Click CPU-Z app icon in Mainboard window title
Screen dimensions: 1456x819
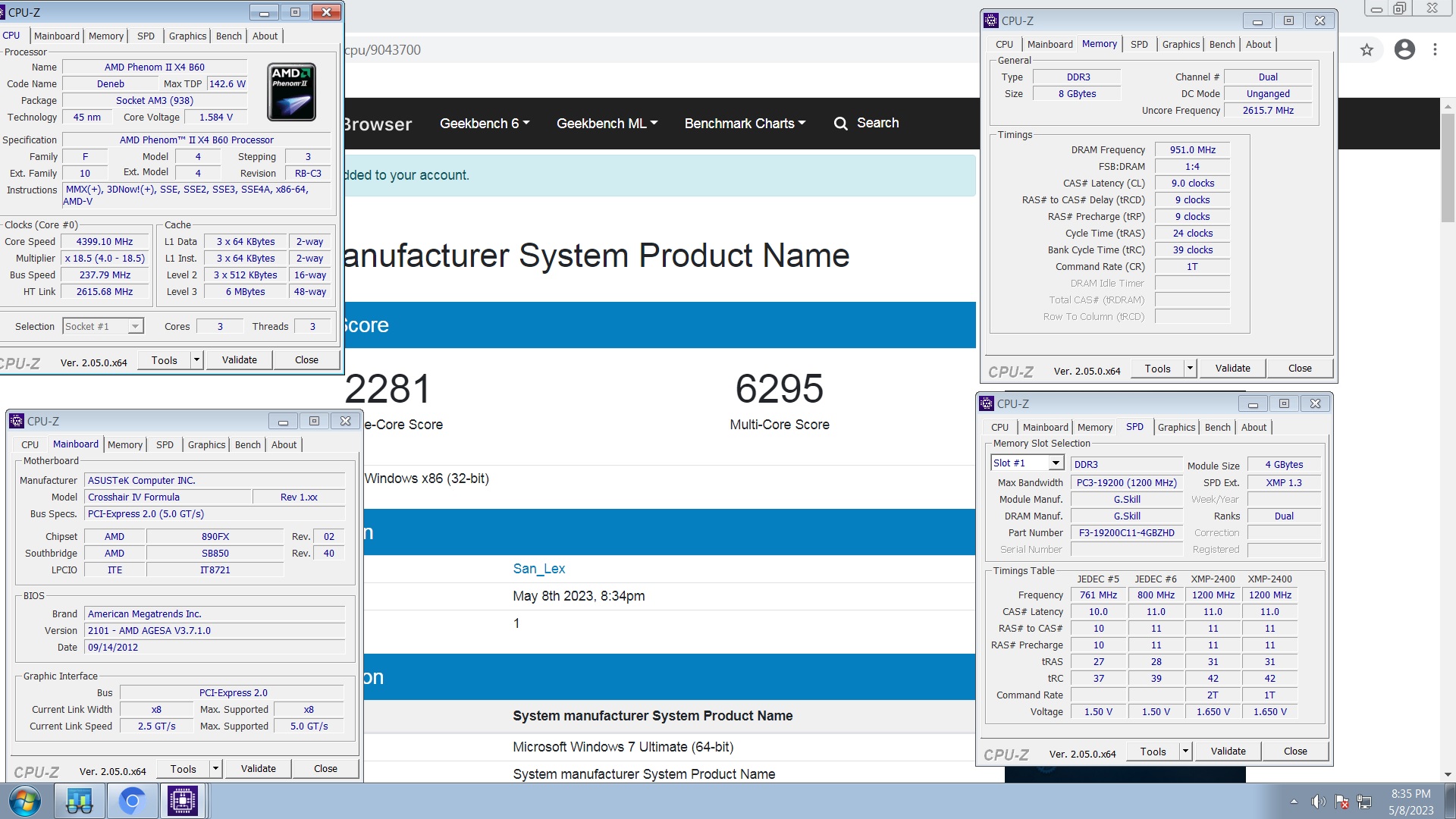pyautogui.click(x=17, y=421)
